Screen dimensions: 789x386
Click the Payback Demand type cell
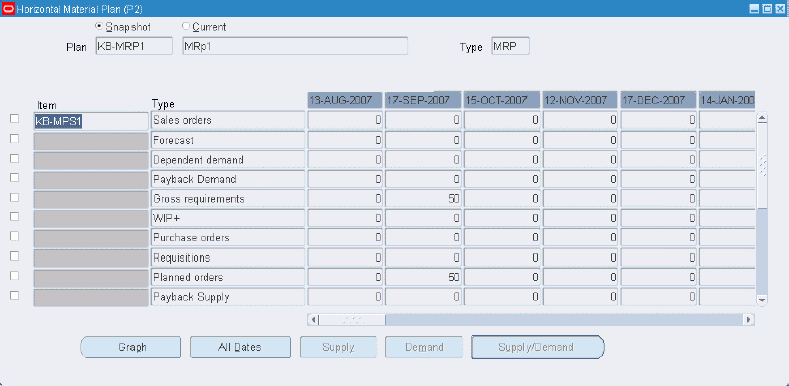(228, 179)
